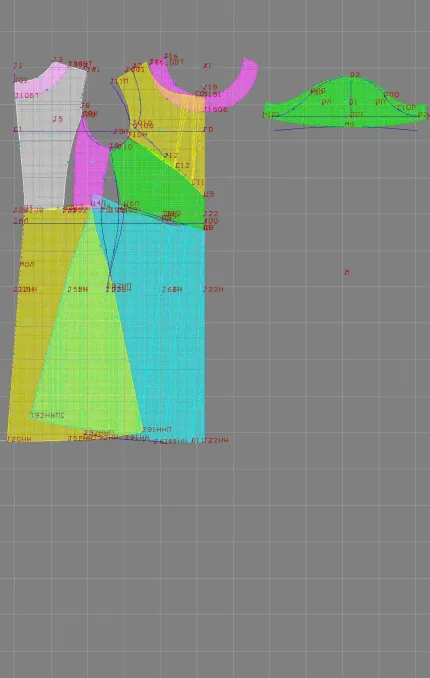Click the MO label under the sleeve

coord(350,124)
